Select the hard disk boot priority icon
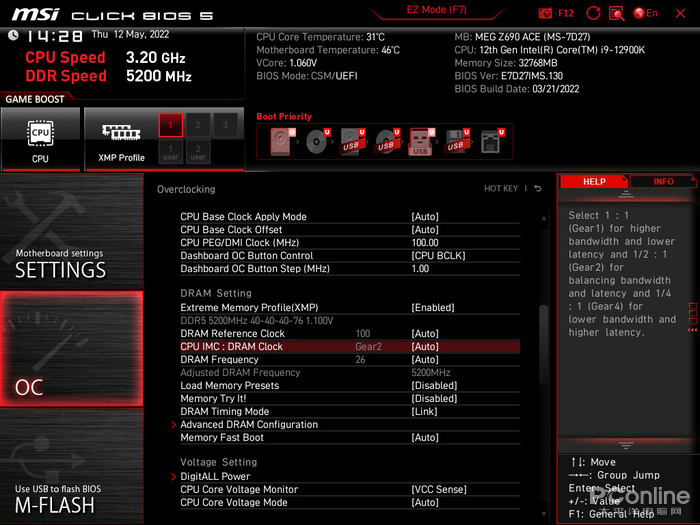 [282, 142]
